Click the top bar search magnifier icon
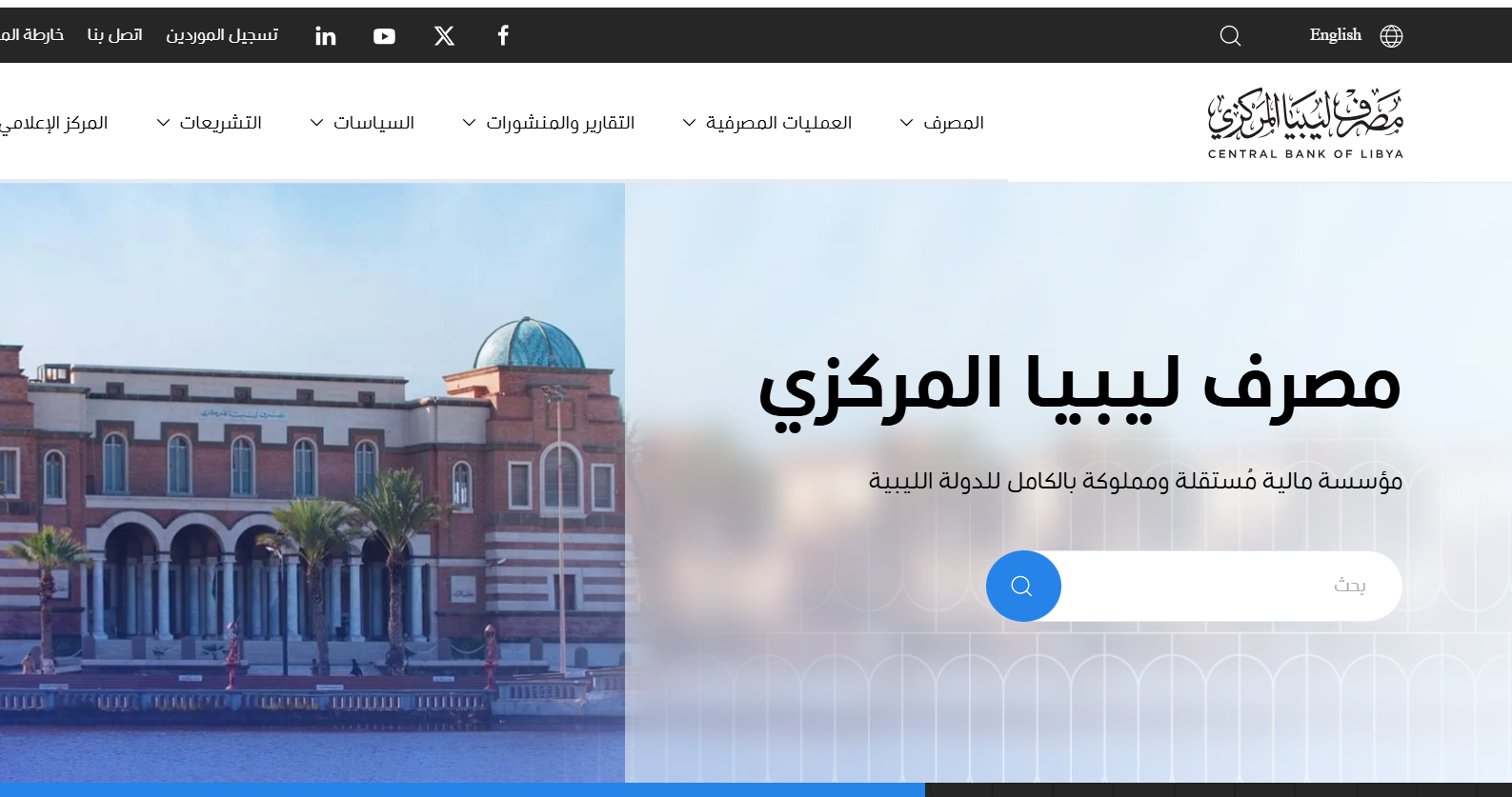Image resolution: width=1512 pixels, height=797 pixels. click(1230, 36)
